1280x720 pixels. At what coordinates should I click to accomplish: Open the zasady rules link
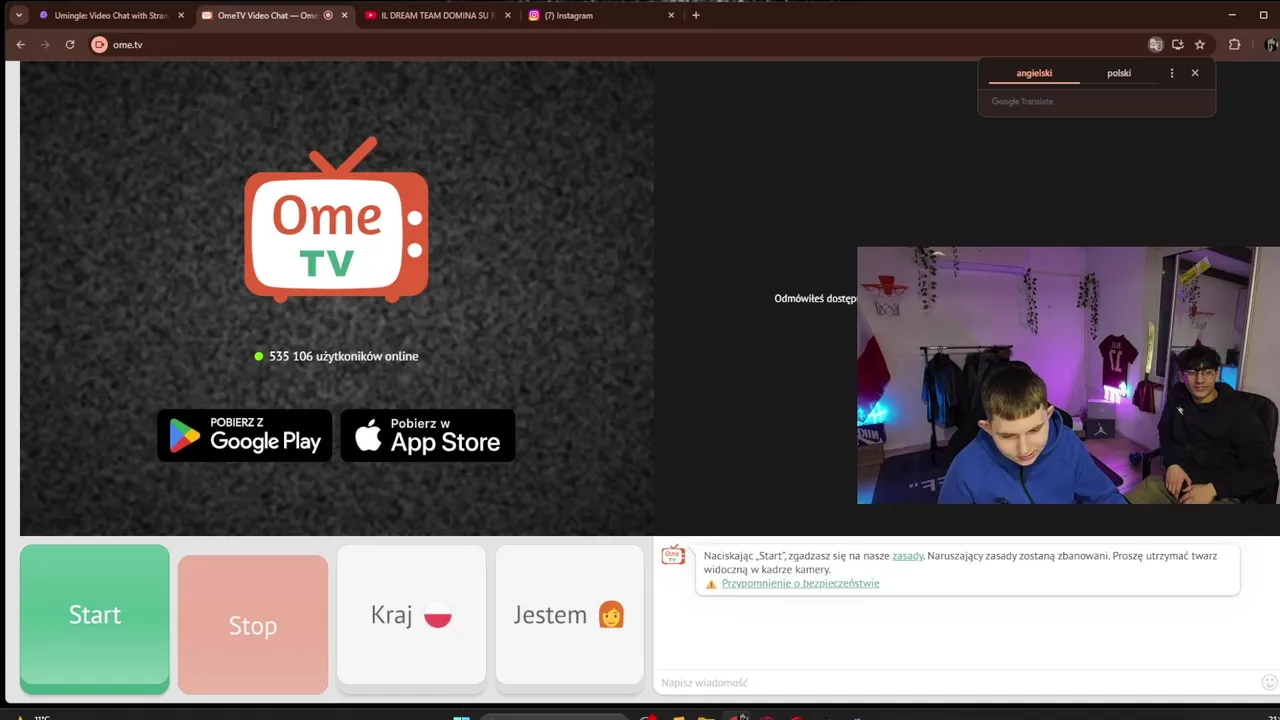[908, 556]
